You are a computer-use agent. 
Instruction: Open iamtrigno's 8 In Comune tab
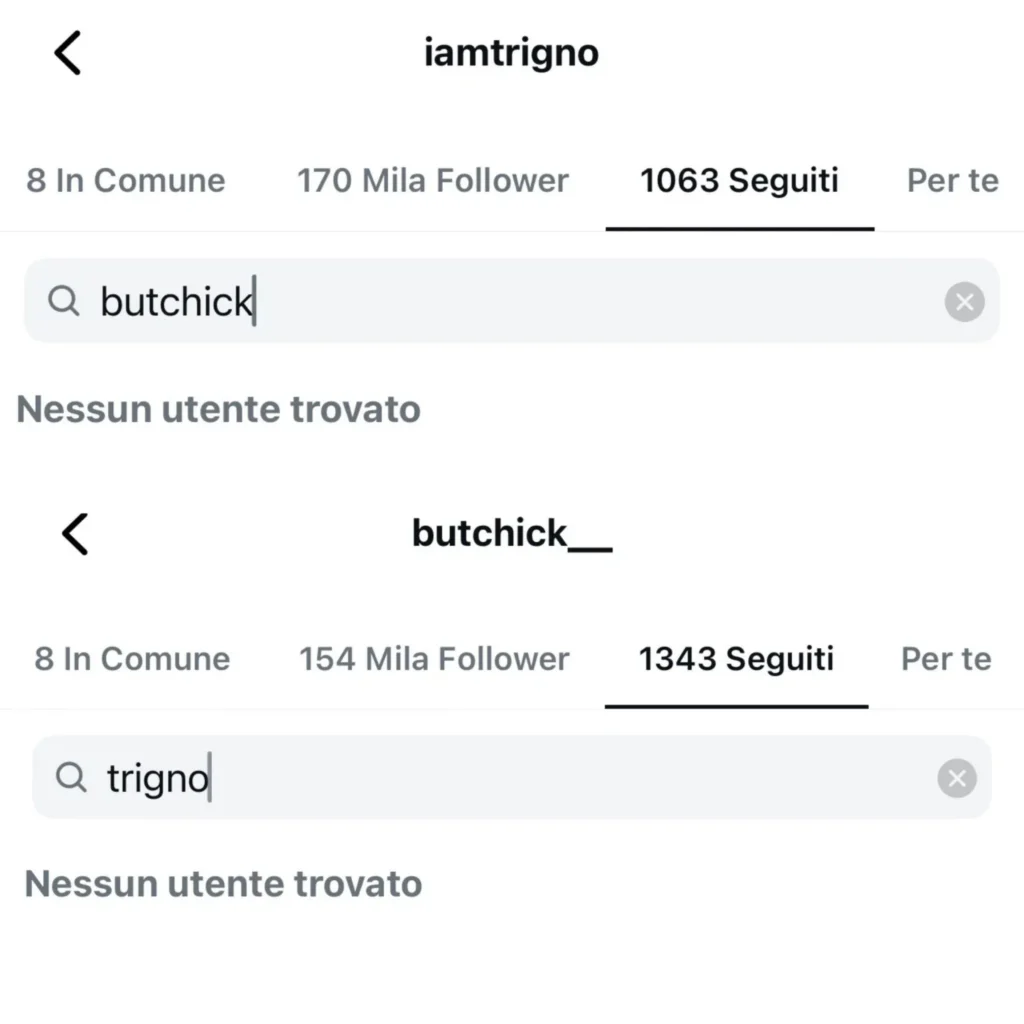pyautogui.click(x=126, y=181)
